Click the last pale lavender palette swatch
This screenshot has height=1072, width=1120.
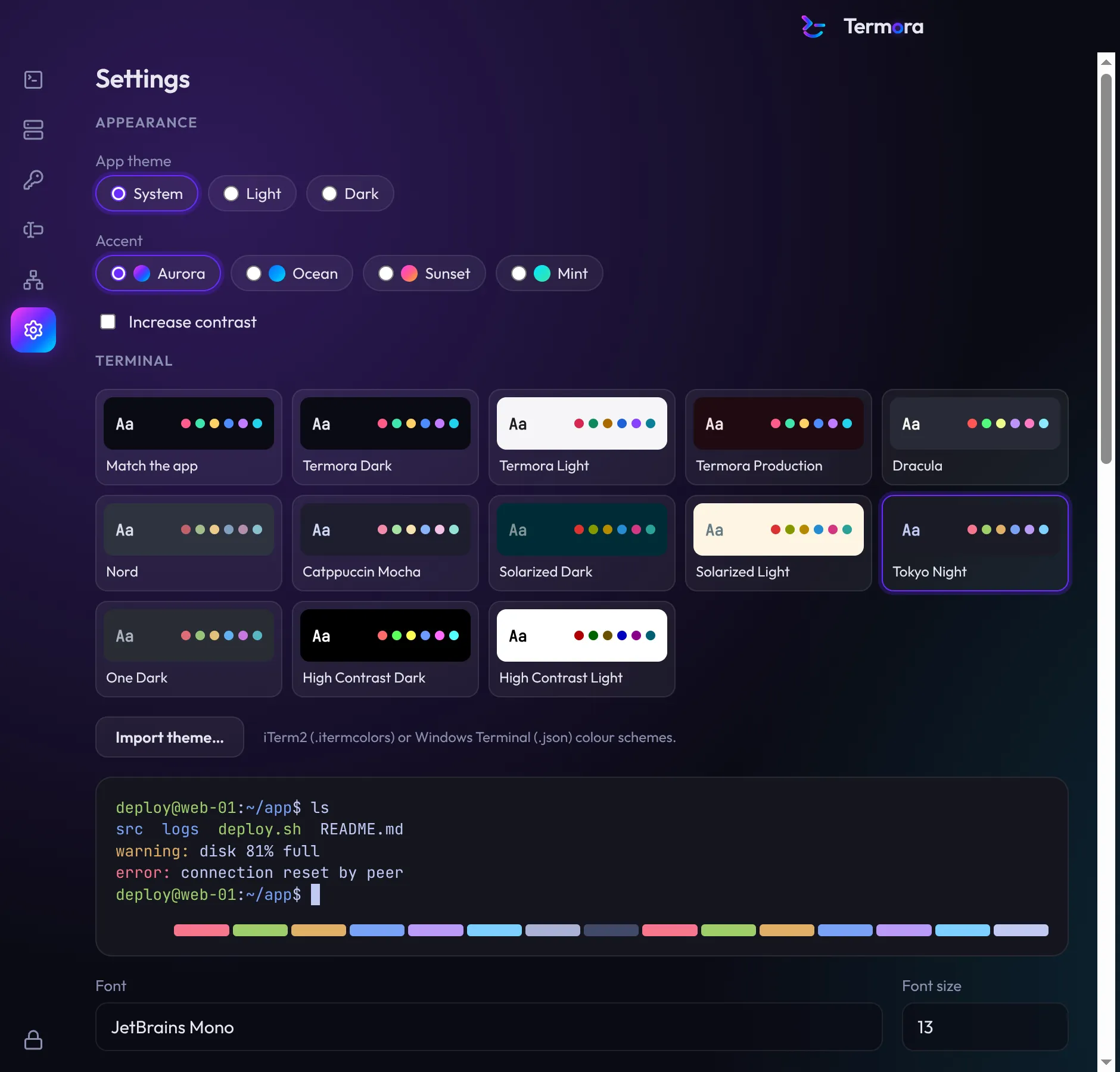1021,930
